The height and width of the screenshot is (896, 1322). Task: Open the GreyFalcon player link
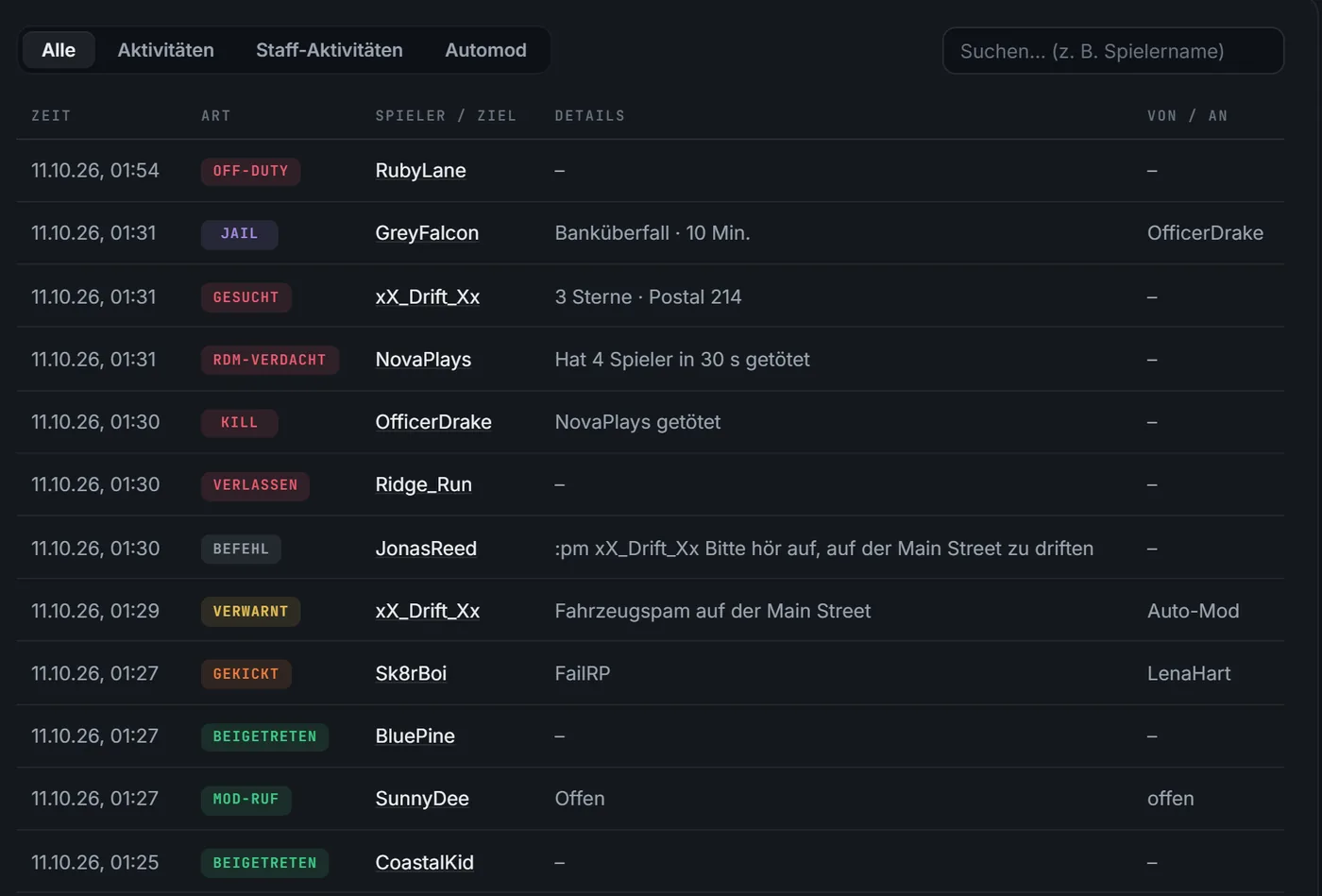tap(427, 233)
